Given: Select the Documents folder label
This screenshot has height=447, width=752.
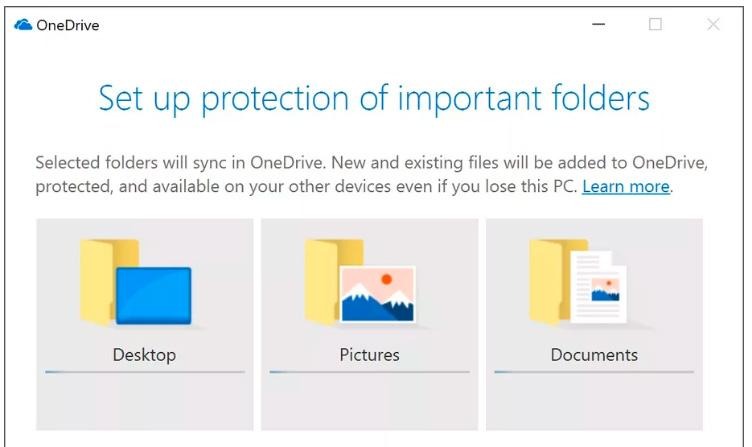Looking at the screenshot, I should coord(594,354).
